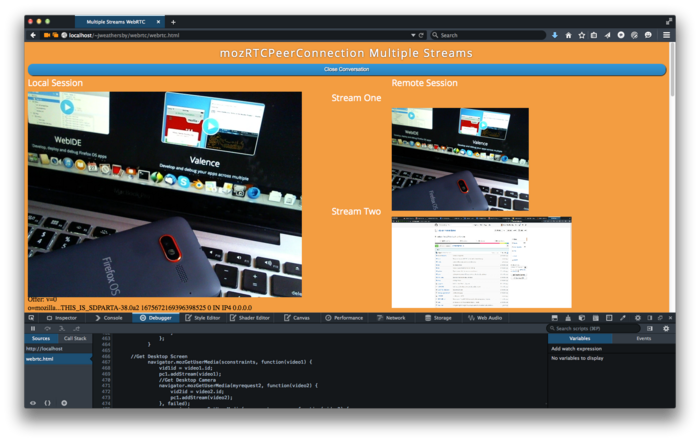Open a new browser tab with plus
Viewport: 700px width, 442px height.
pos(173,22)
